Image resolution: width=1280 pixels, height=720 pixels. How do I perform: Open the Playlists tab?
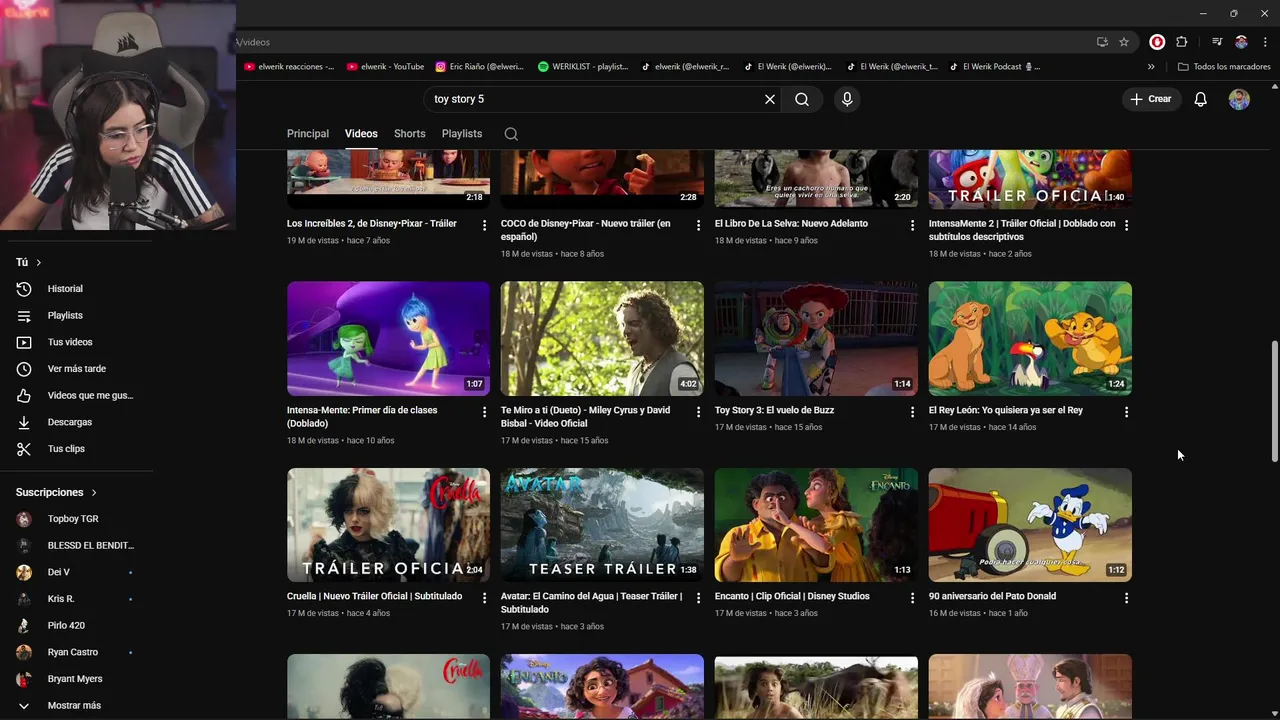(462, 134)
